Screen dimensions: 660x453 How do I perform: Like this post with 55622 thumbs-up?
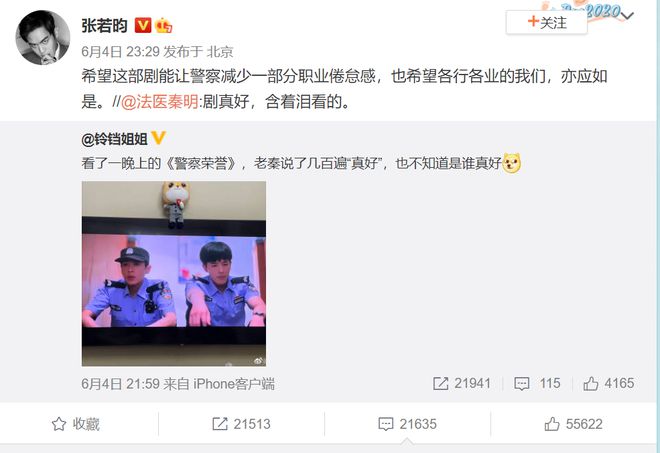coord(573,424)
